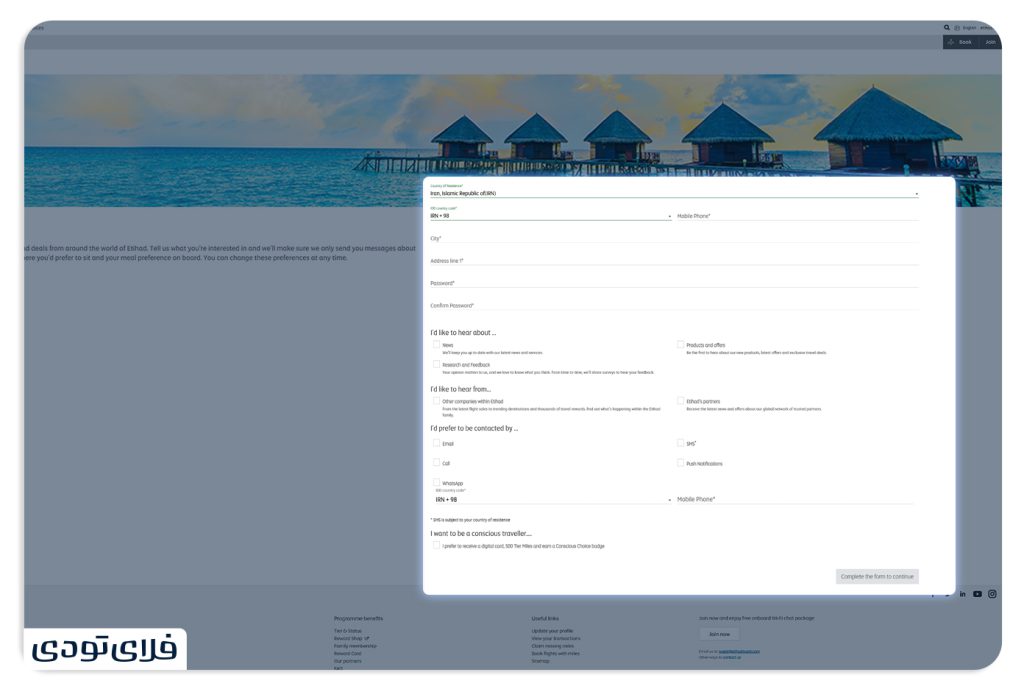Select English language option in header
This screenshot has width=1024, height=689.
(x=969, y=27)
